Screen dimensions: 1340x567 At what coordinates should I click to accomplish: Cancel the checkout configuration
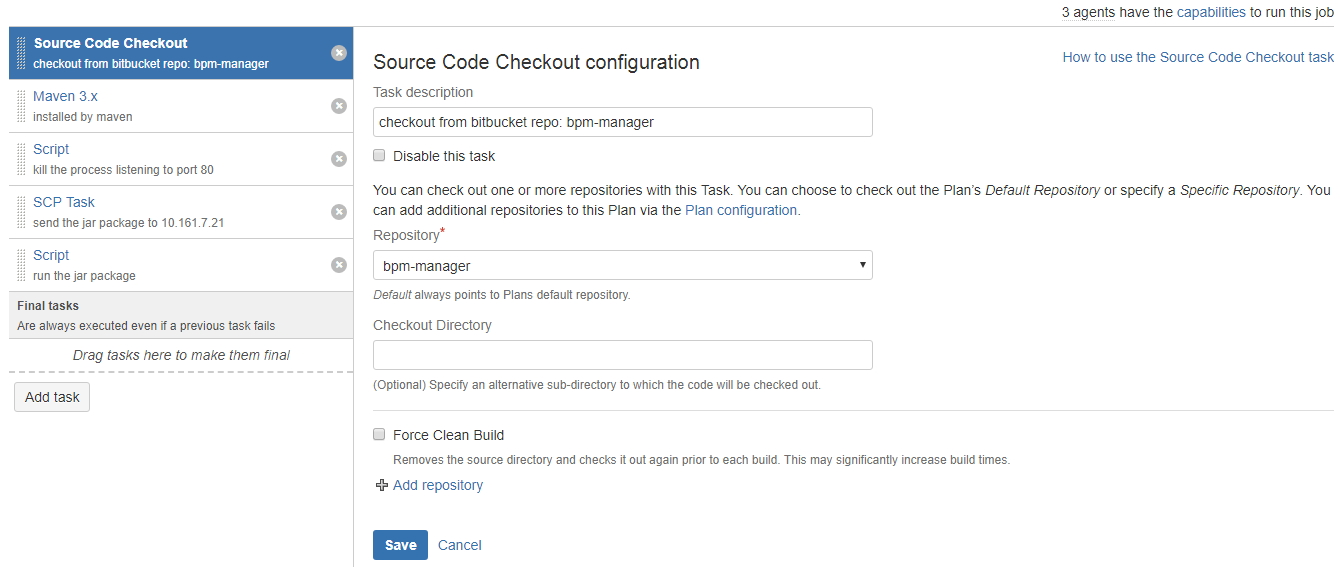[x=460, y=545]
